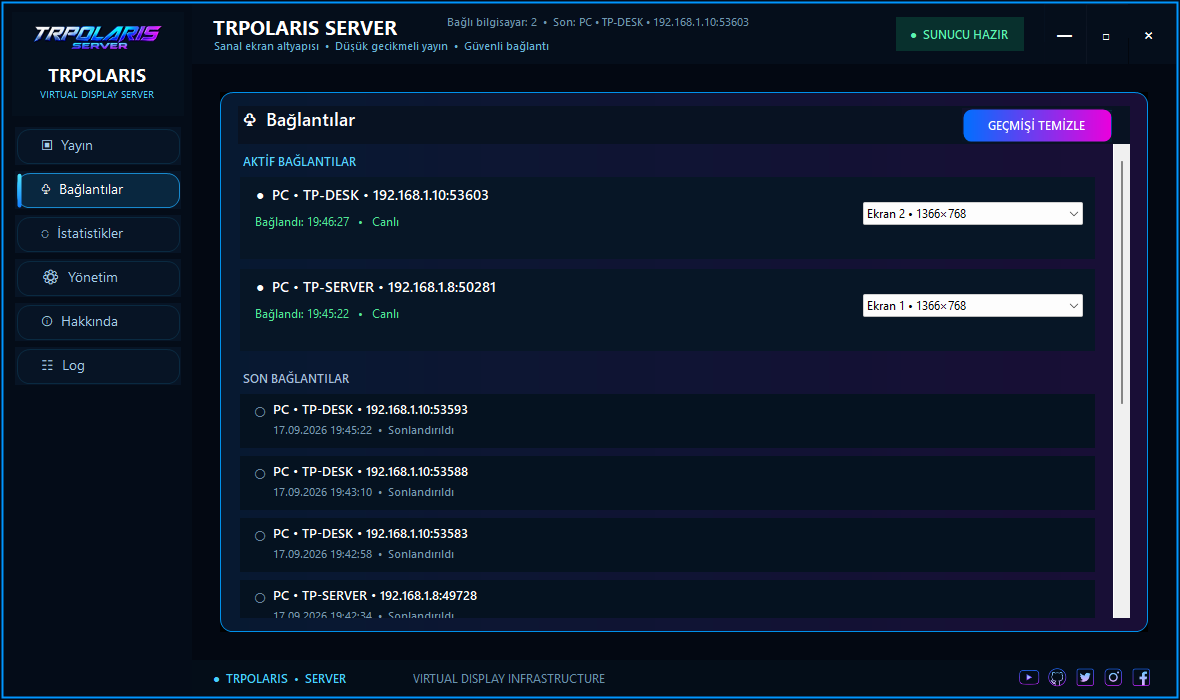The width and height of the screenshot is (1180, 700).
Task: Click the TRPOLARIS Server logo in sidebar
Action: (x=97, y=36)
